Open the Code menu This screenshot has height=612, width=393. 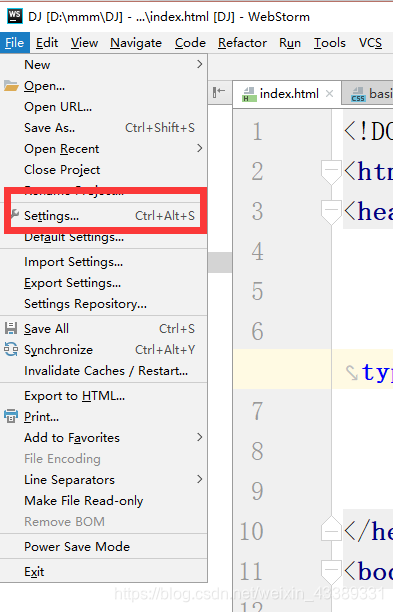tap(190, 43)
